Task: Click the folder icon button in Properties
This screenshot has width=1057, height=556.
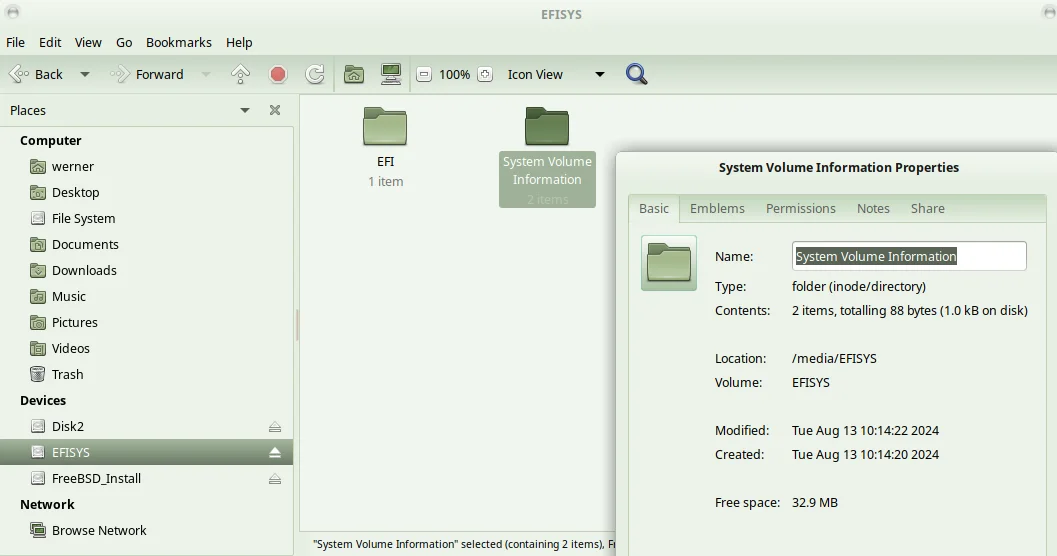Action: [669, 263]
